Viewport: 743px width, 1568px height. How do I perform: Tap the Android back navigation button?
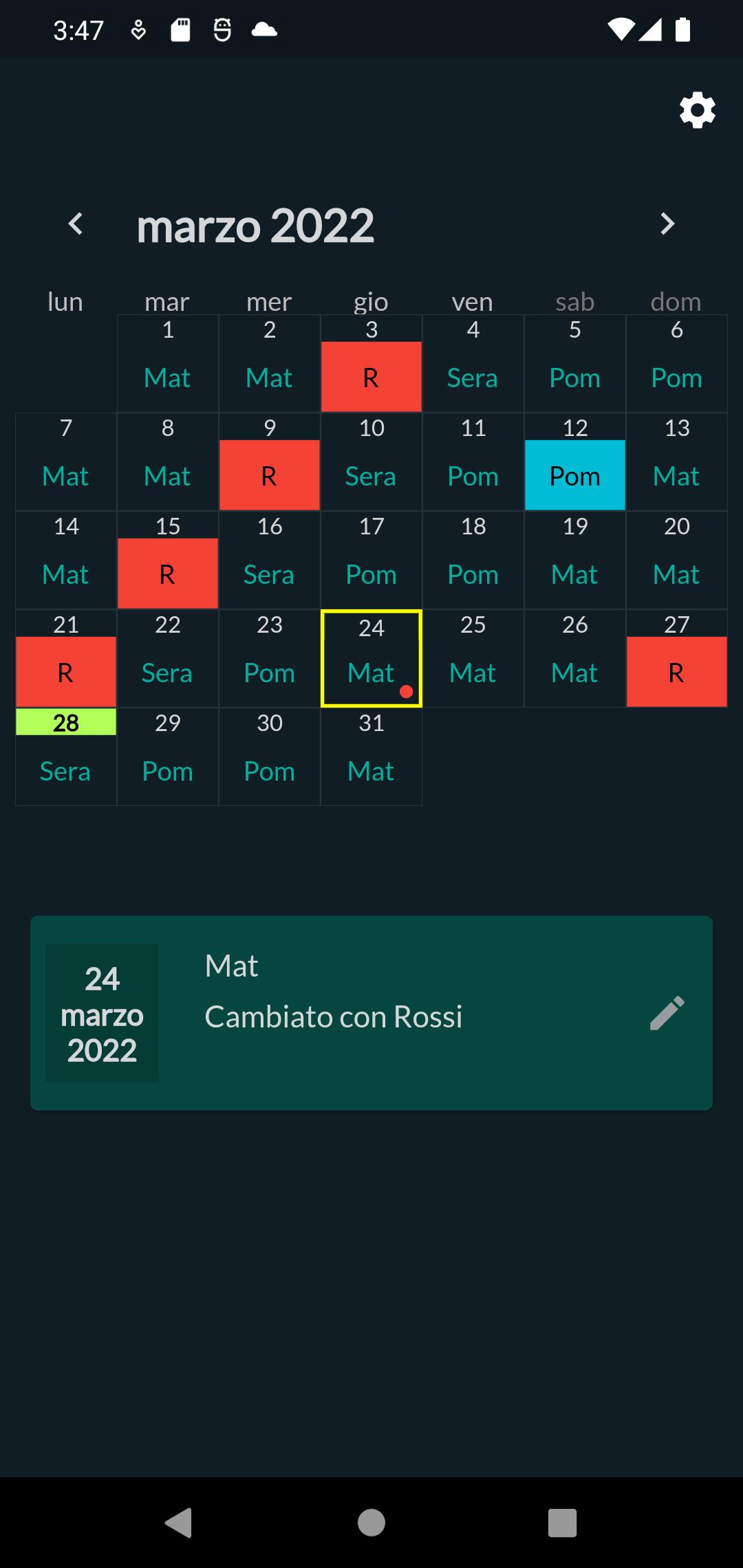pos(179,1523)
